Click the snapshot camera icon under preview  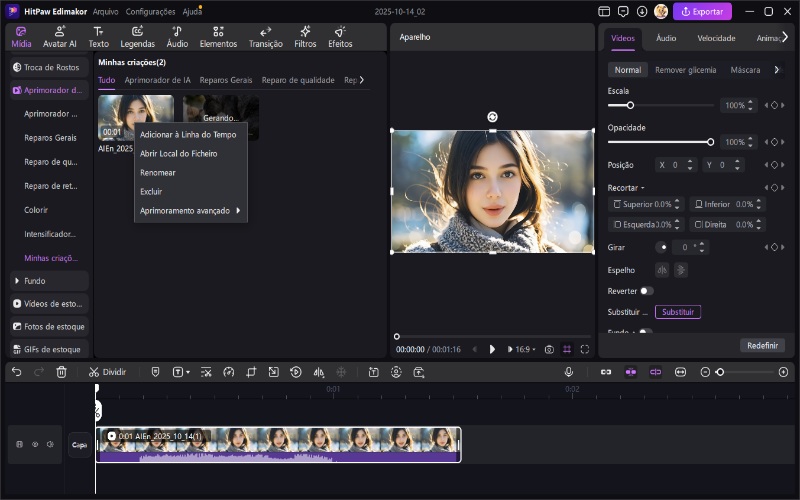coord(549,349)
